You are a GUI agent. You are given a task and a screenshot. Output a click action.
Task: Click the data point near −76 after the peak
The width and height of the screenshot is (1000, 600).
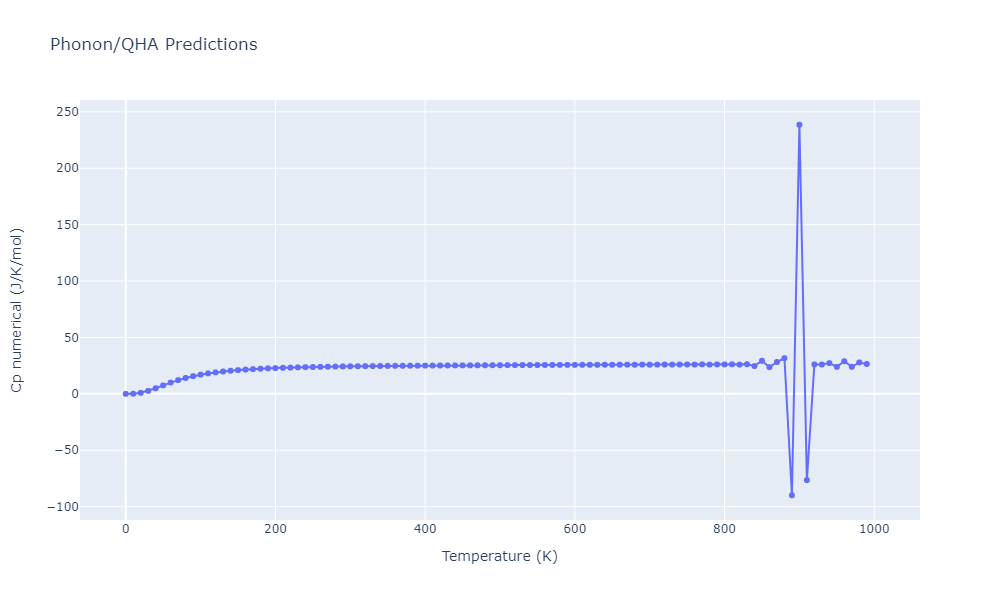[807, 480]
